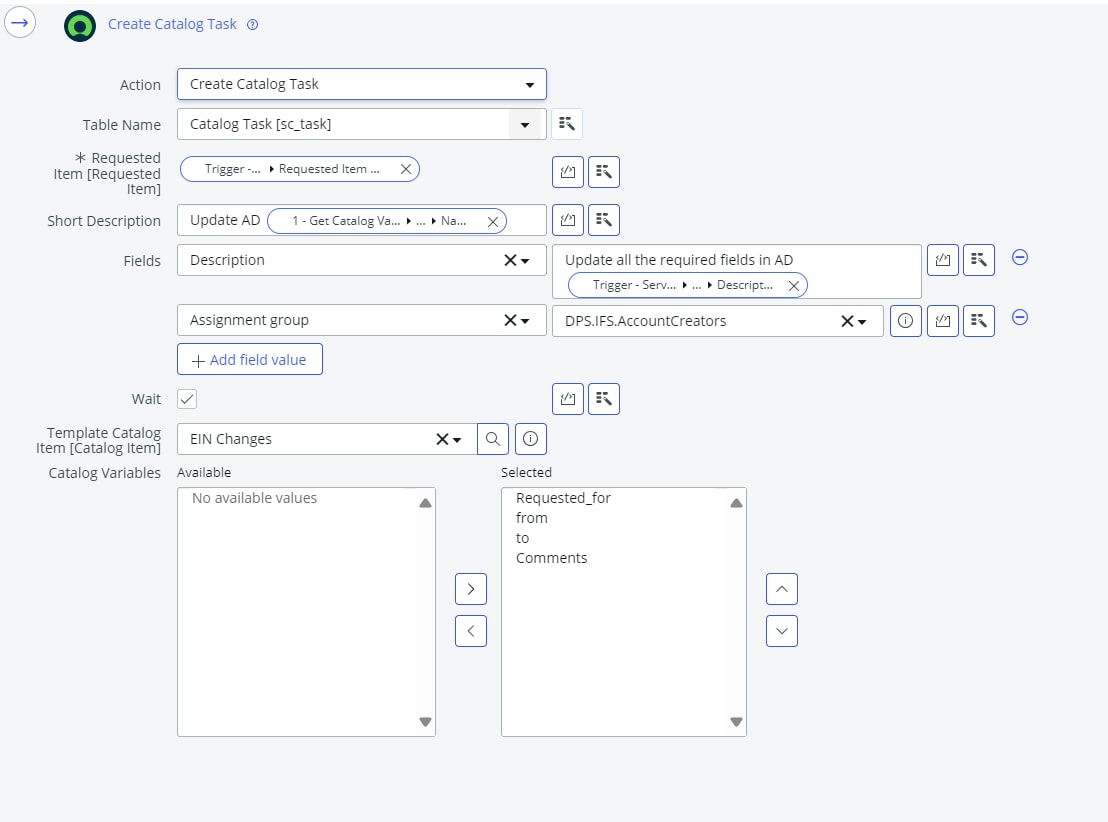The height and width of the screenshot is (822, 1108).
Task: Remove the Get Catalog Variables pill from Short Description
Action: coord(493,221)
